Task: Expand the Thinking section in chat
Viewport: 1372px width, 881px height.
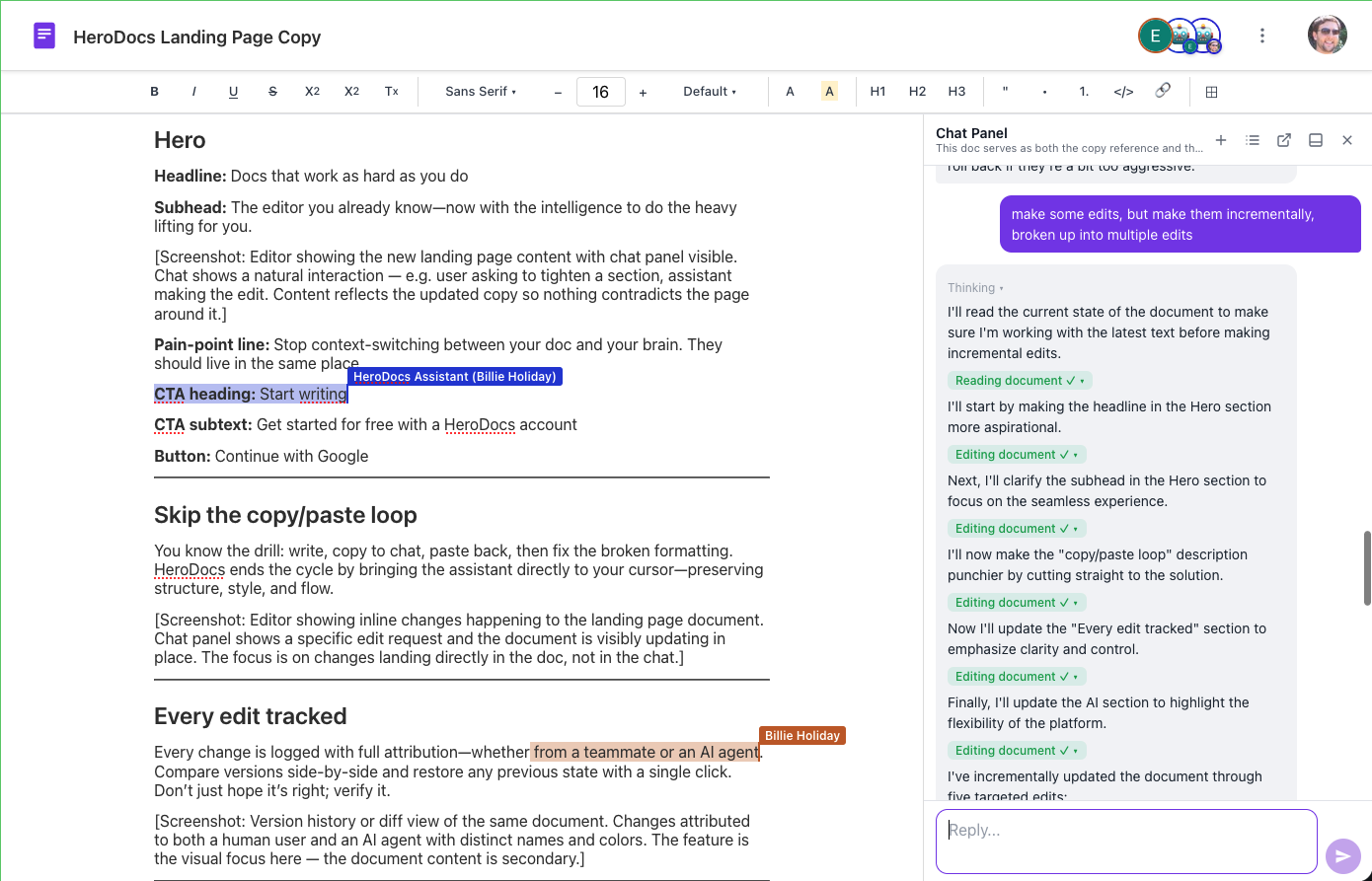Action: pos(975,287)
